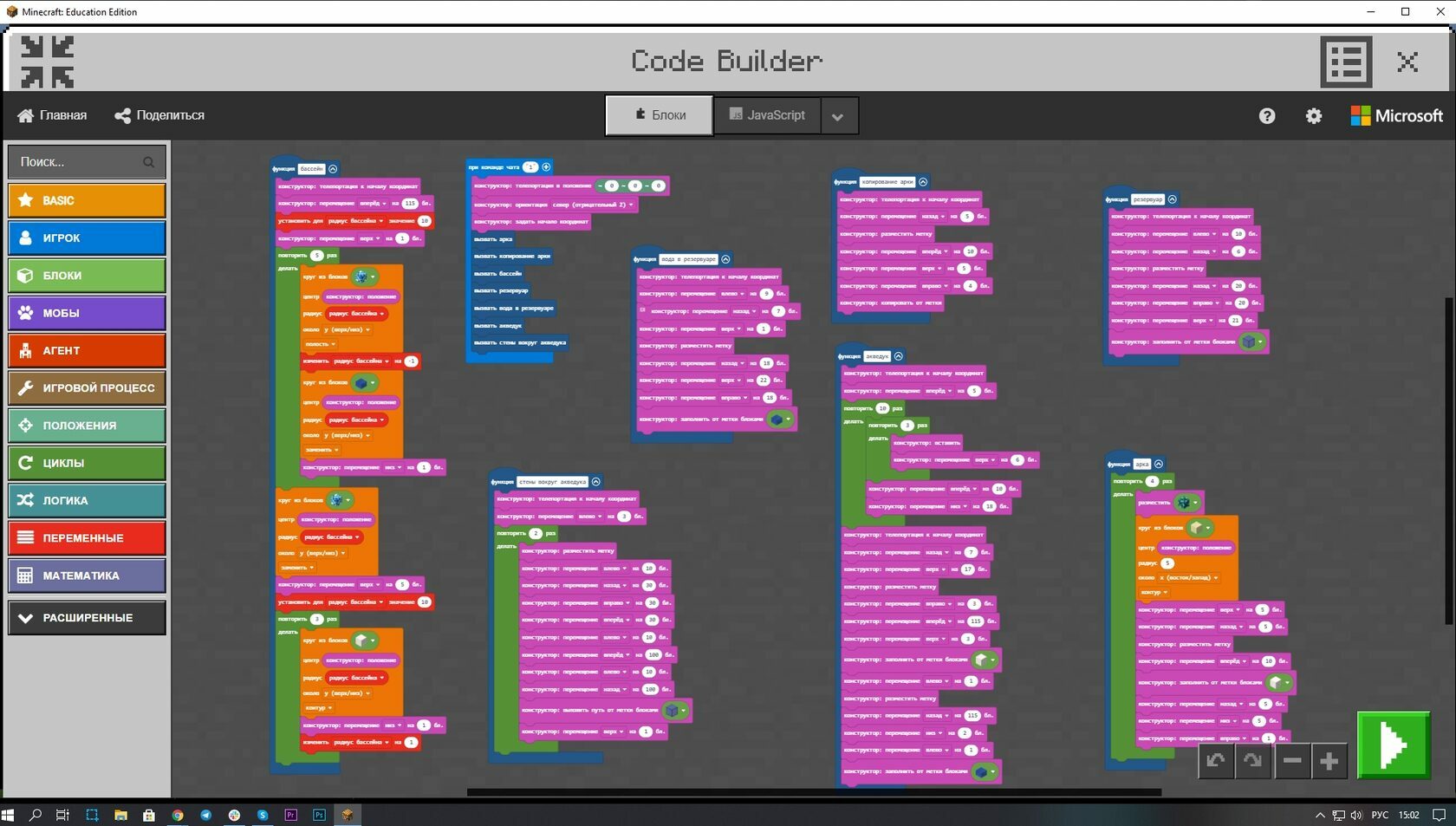Open Telegram from the taskbar
This screenshot has height=826, width=1456.
[205, 815]
